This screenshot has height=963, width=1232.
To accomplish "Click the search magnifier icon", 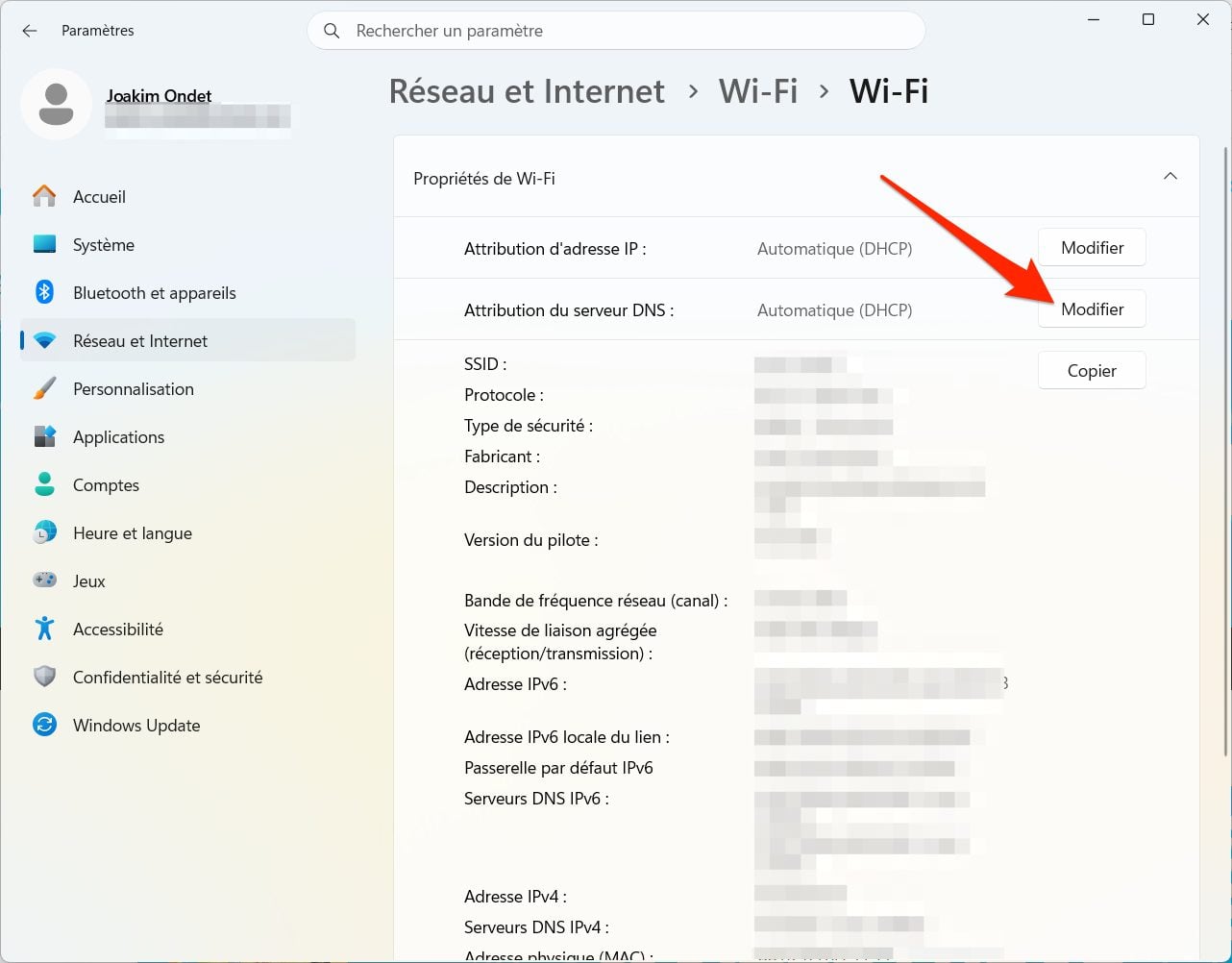I will (x=332, y=31).
